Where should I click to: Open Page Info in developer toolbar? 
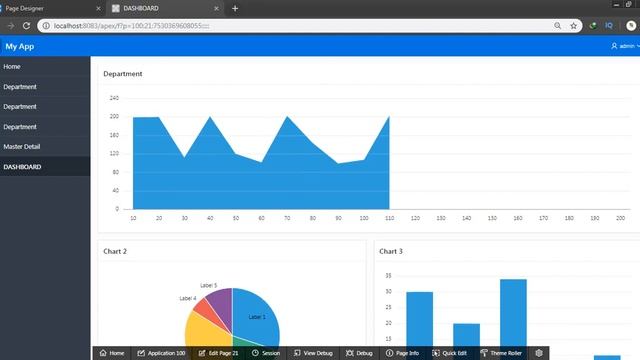tap(402, 353)
